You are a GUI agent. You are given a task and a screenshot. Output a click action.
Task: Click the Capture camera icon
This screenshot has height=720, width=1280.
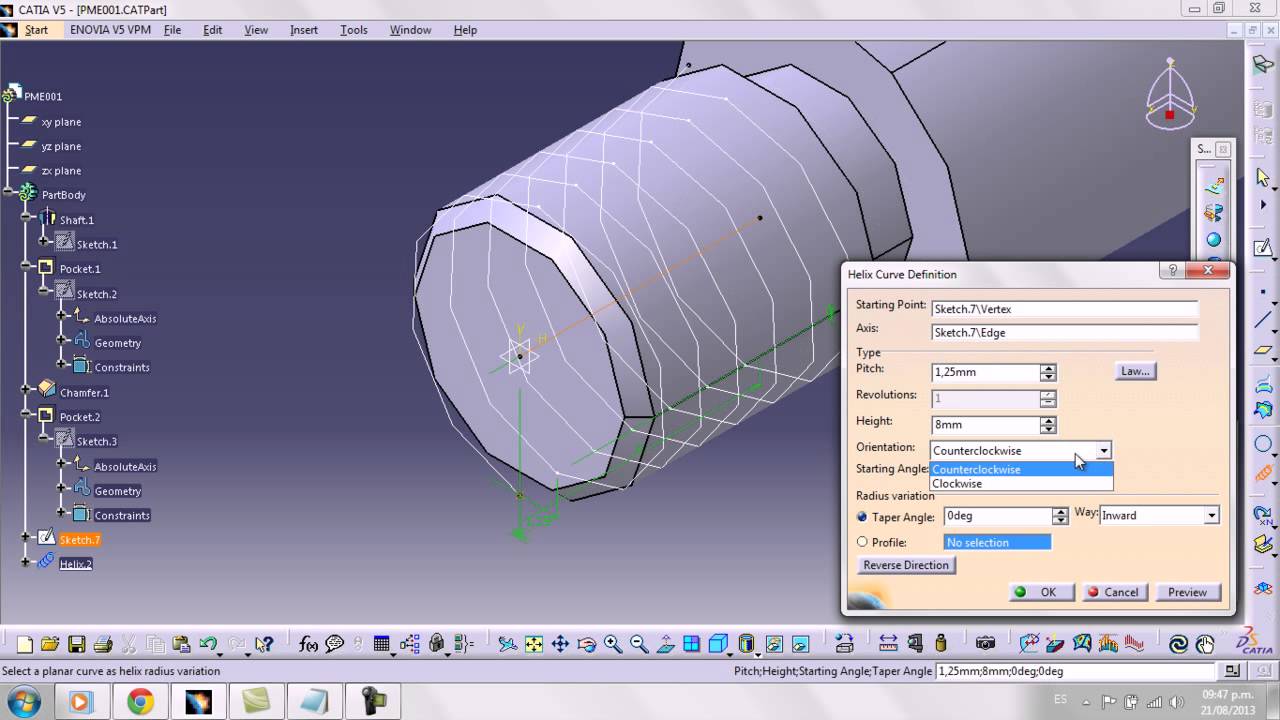[x=985, y=644]
